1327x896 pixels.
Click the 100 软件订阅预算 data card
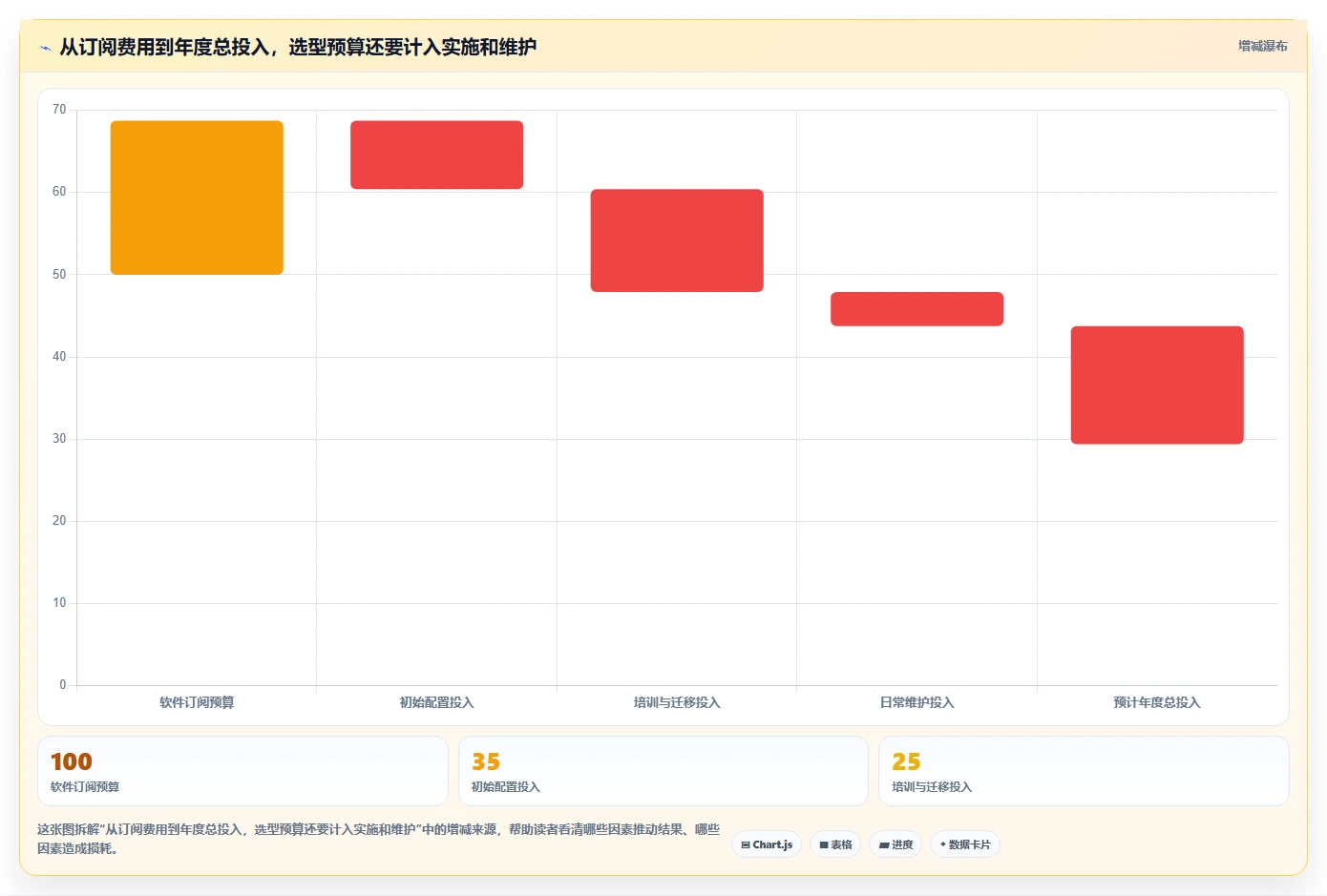242,771
